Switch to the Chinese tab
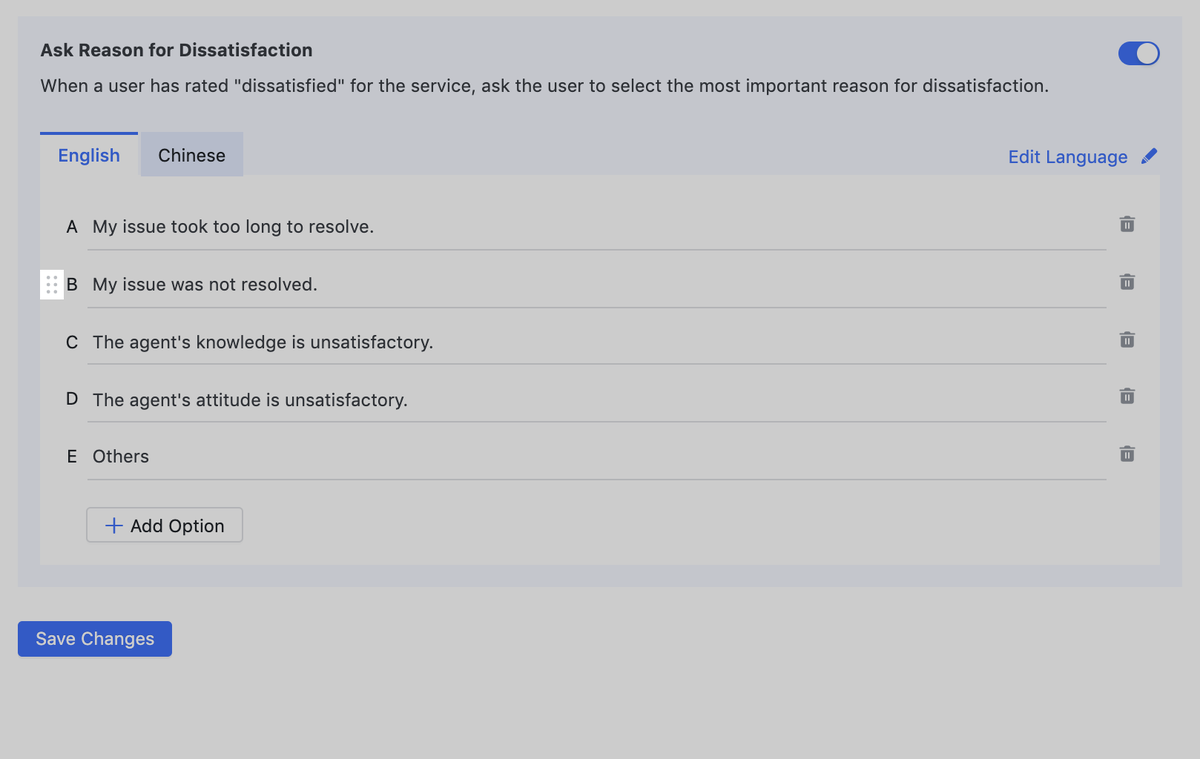 (x=191, y=155)
